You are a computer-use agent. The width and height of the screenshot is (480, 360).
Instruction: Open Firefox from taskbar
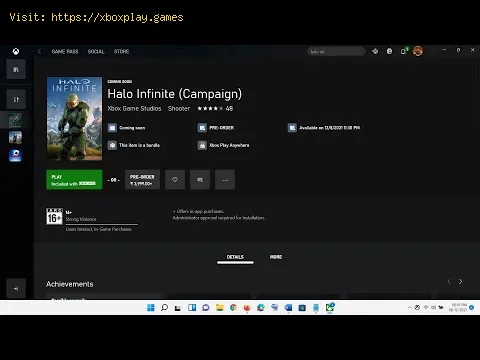(247, 307)
